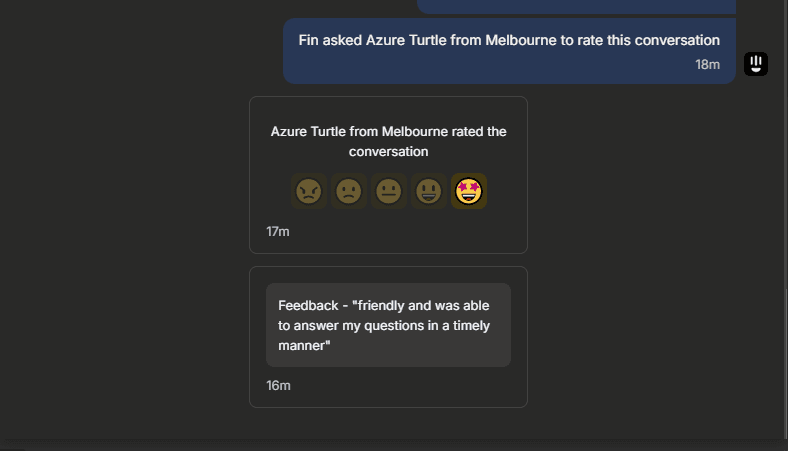
Task: Click 'timely manner' text in feedback
Action: click(x=384, y=335)
